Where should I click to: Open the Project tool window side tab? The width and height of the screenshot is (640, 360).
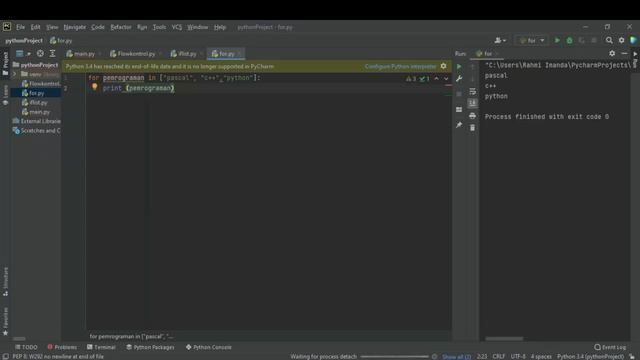[5, 63]
